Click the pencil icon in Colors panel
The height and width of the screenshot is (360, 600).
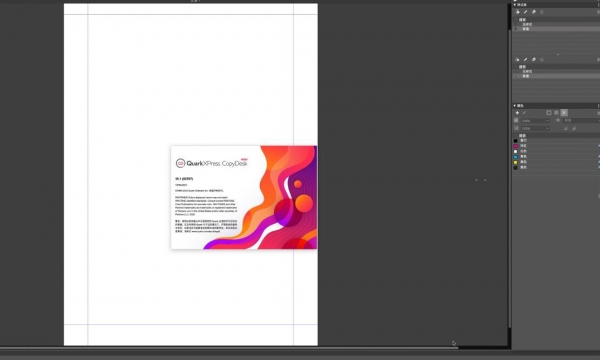[x=524, y=113]
